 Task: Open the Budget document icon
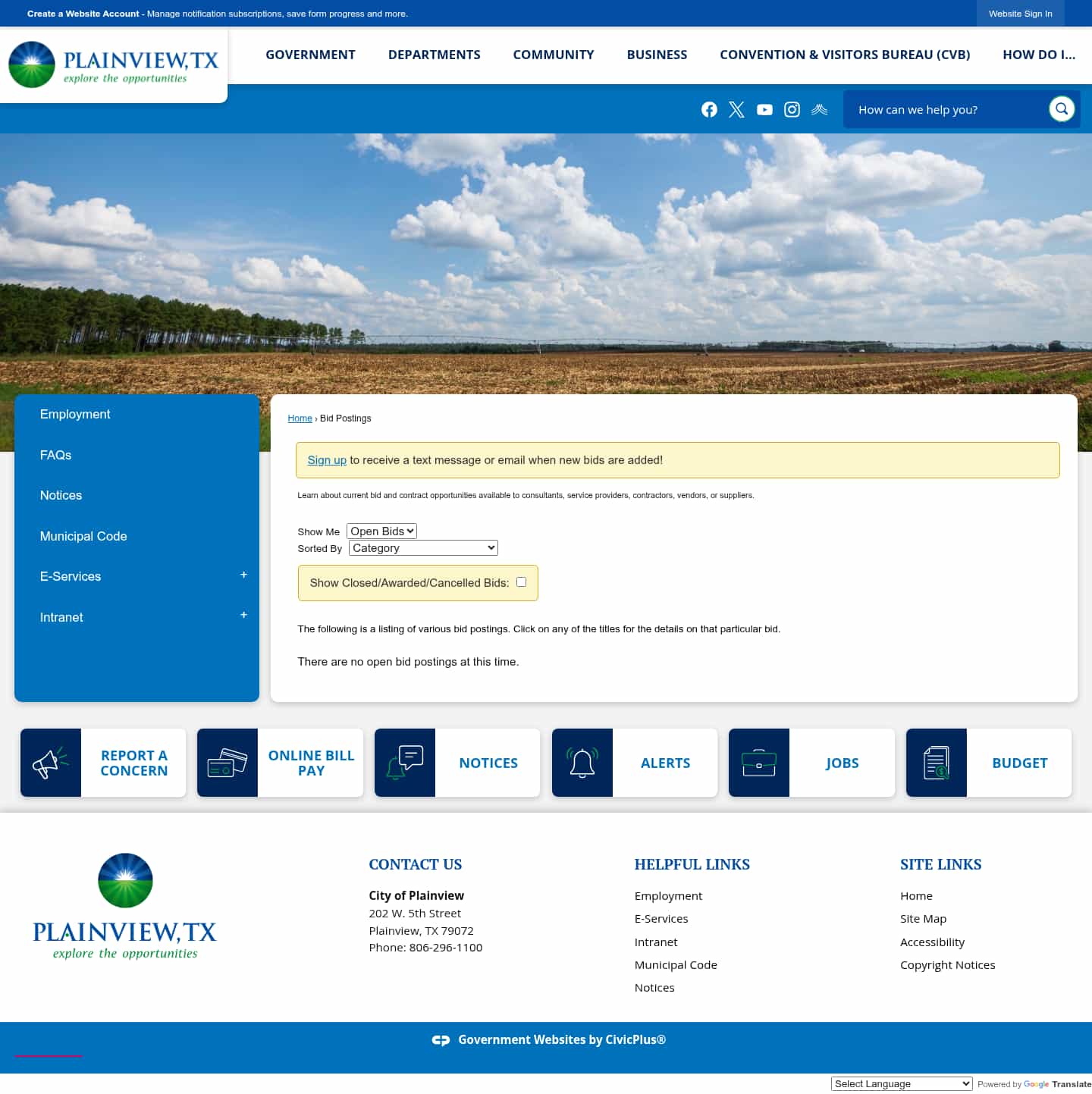tap(936, 763)
